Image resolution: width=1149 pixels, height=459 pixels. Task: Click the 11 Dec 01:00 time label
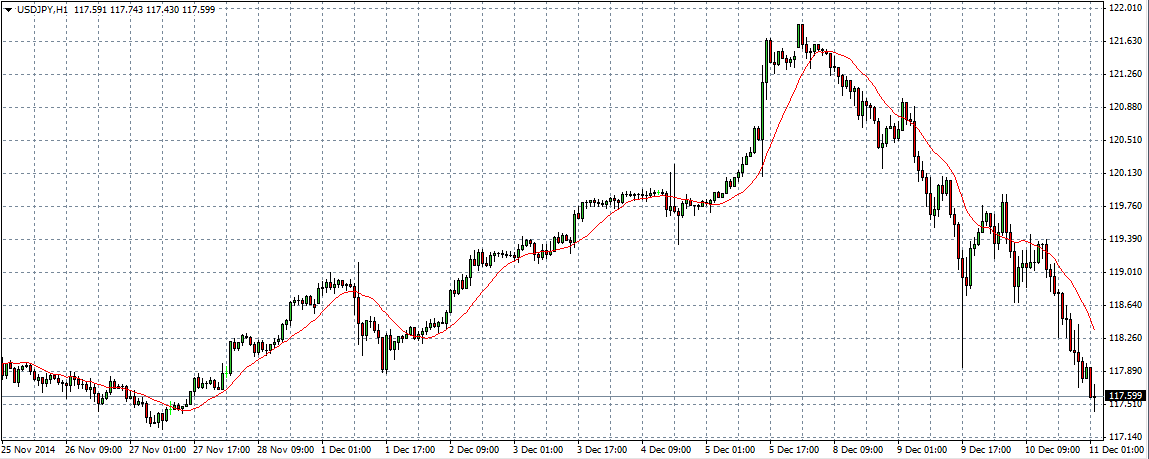[x=1114, y=450]
